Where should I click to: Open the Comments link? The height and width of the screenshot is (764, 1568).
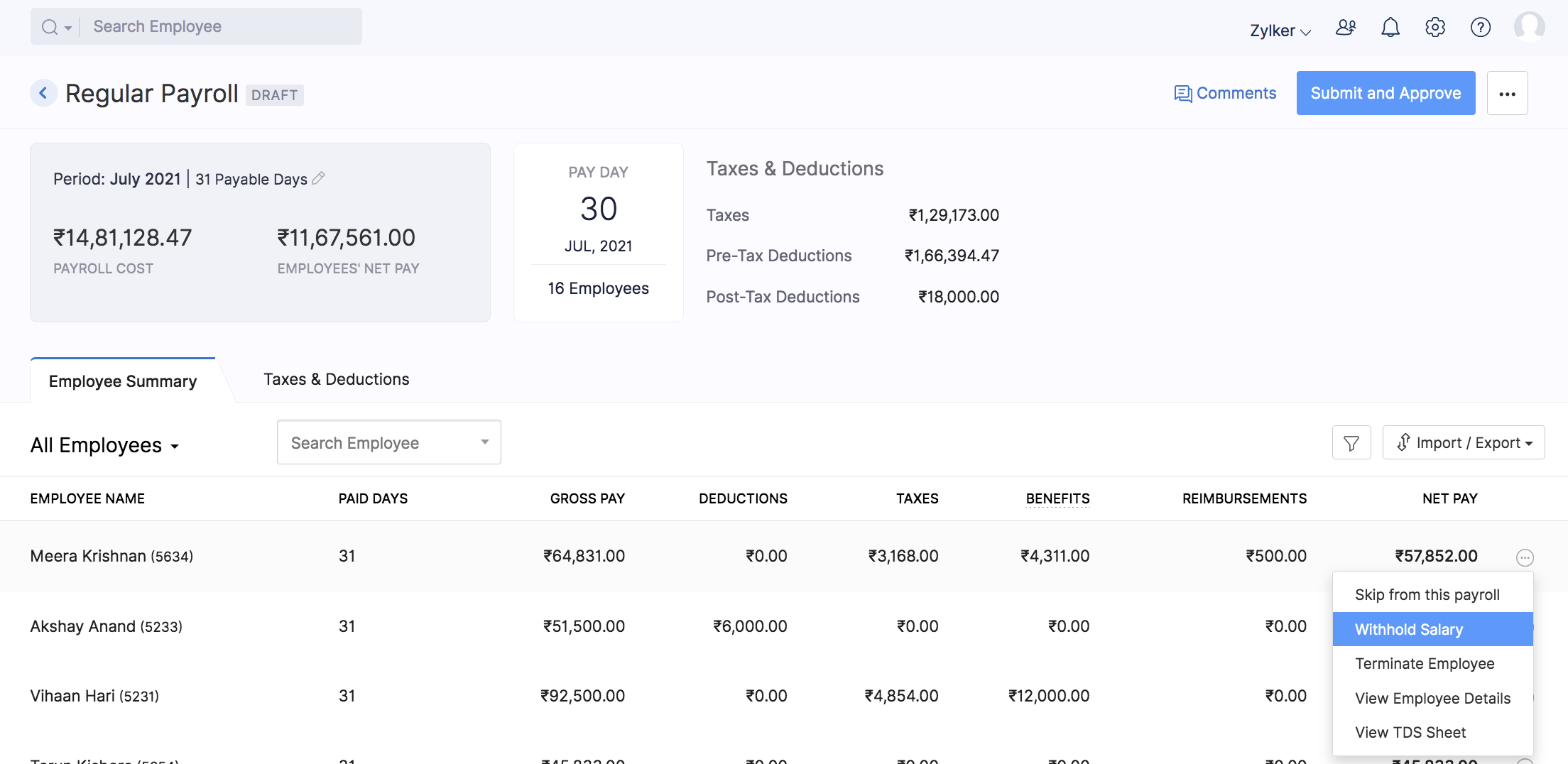pyautogui.click(x=1225, y=93)
